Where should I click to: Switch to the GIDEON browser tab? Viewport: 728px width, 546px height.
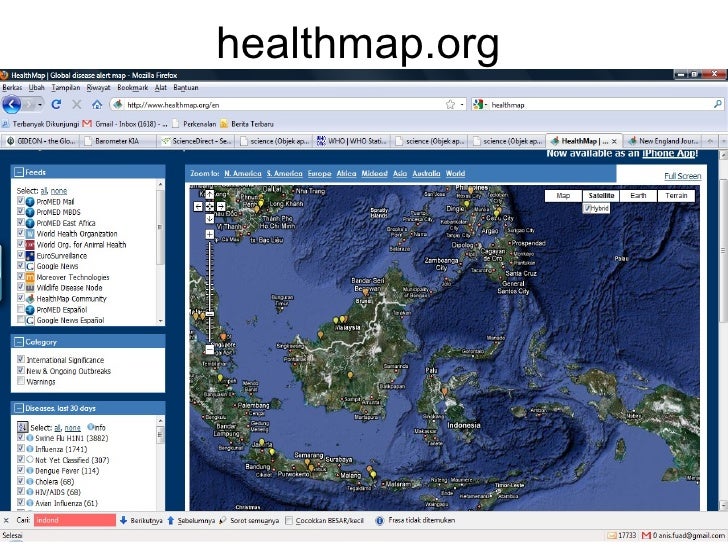(x=41, y=141)
